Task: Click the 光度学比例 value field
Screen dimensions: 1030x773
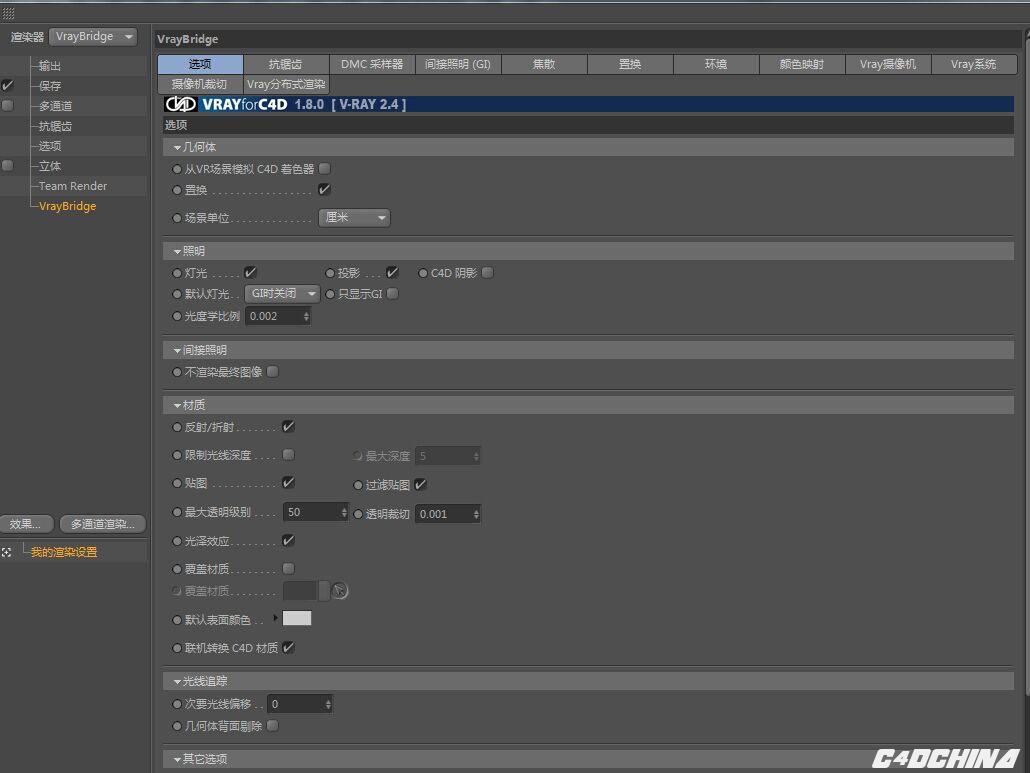Action: click(273, 316)
